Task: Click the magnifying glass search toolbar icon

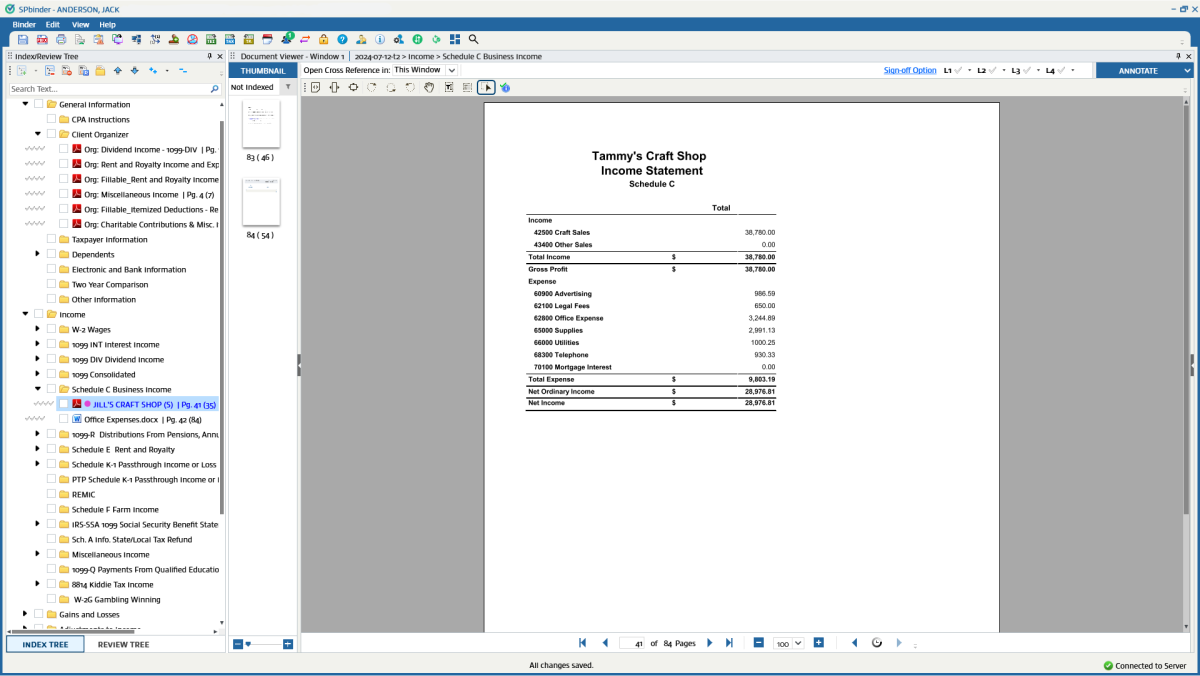Action: tap(474, 40)
